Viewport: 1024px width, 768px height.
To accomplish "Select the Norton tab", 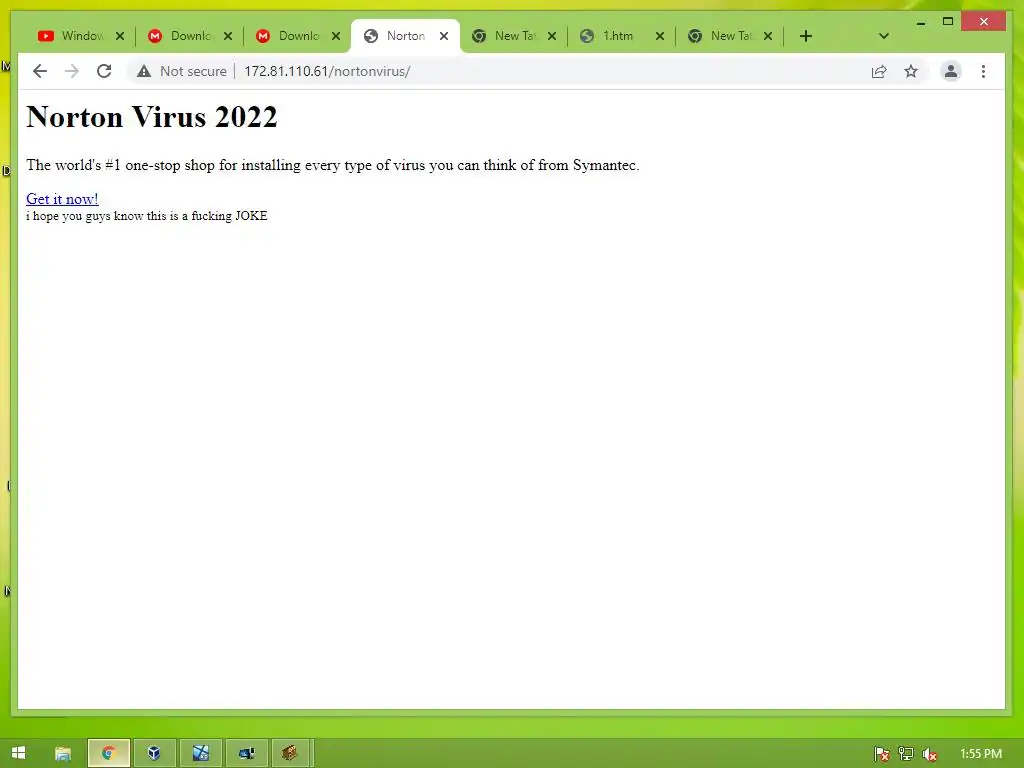I will point(405,36).
